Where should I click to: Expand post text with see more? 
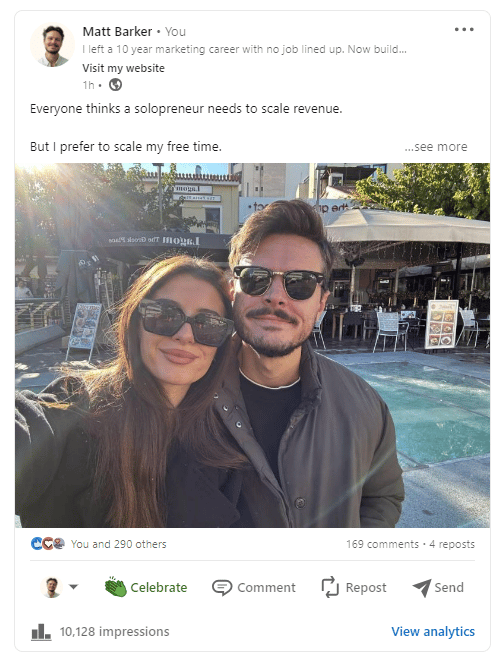[x=436, y=147]
